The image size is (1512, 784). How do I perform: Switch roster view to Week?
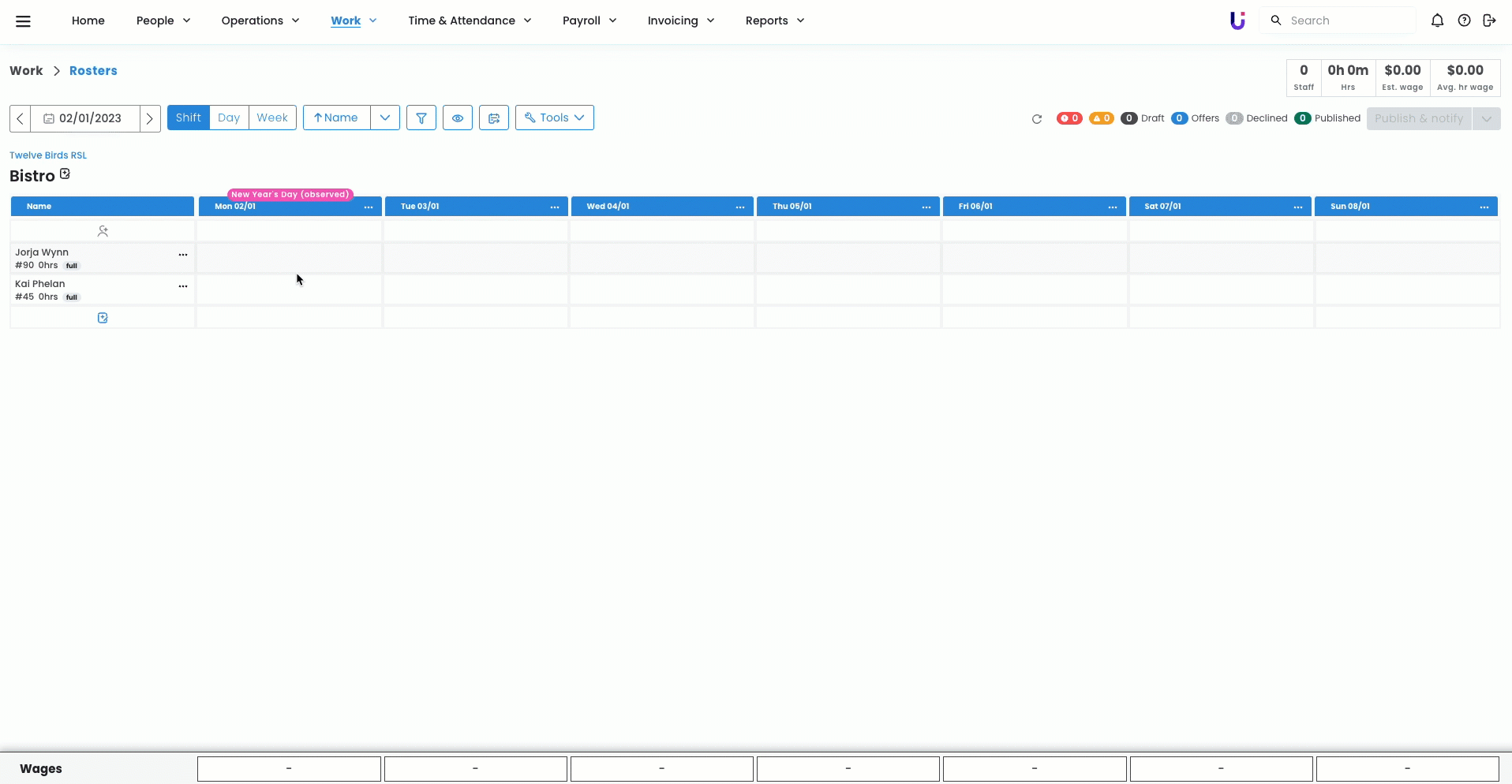point(272,118)
